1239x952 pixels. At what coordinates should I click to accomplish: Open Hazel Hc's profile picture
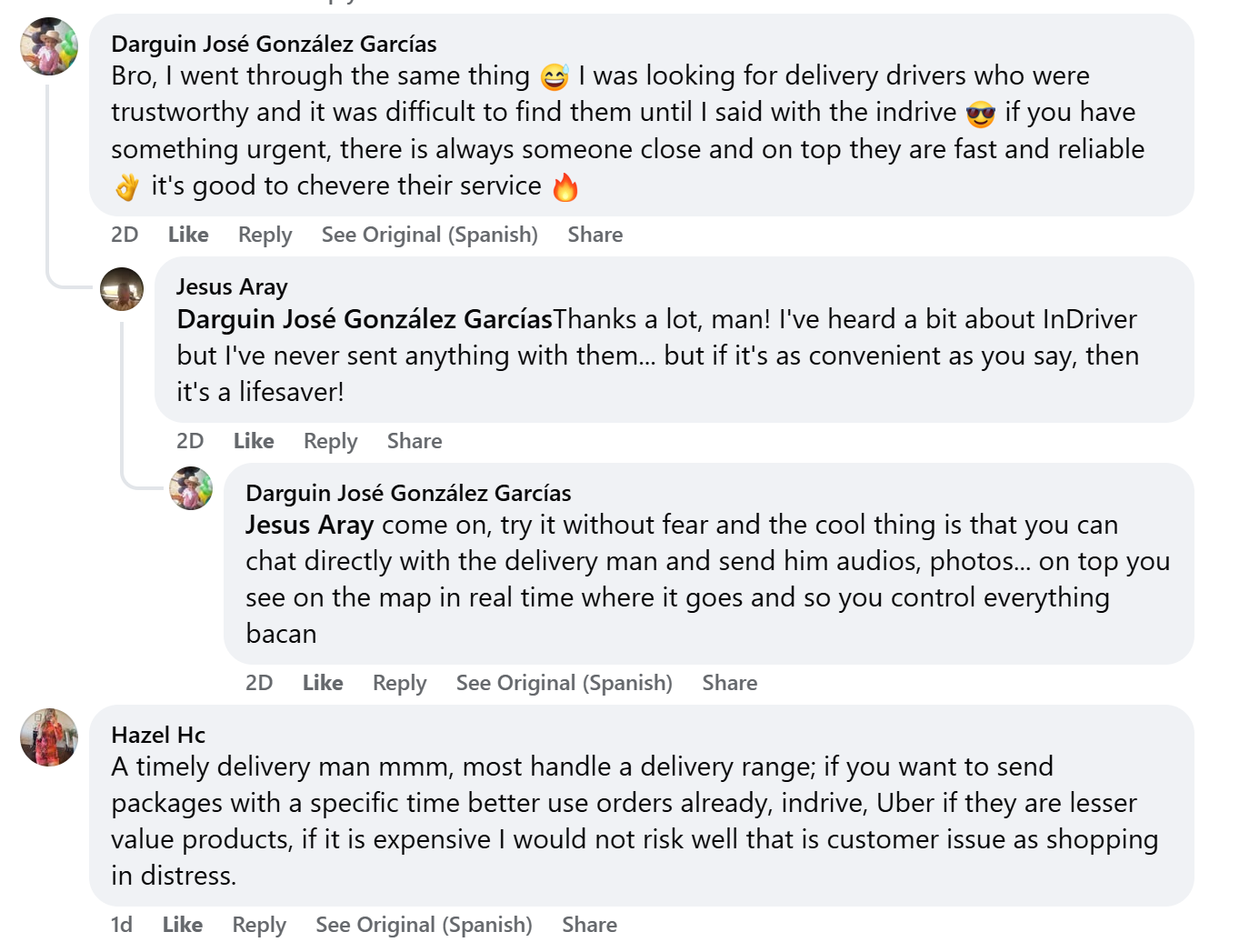click(x=49, y=737)
